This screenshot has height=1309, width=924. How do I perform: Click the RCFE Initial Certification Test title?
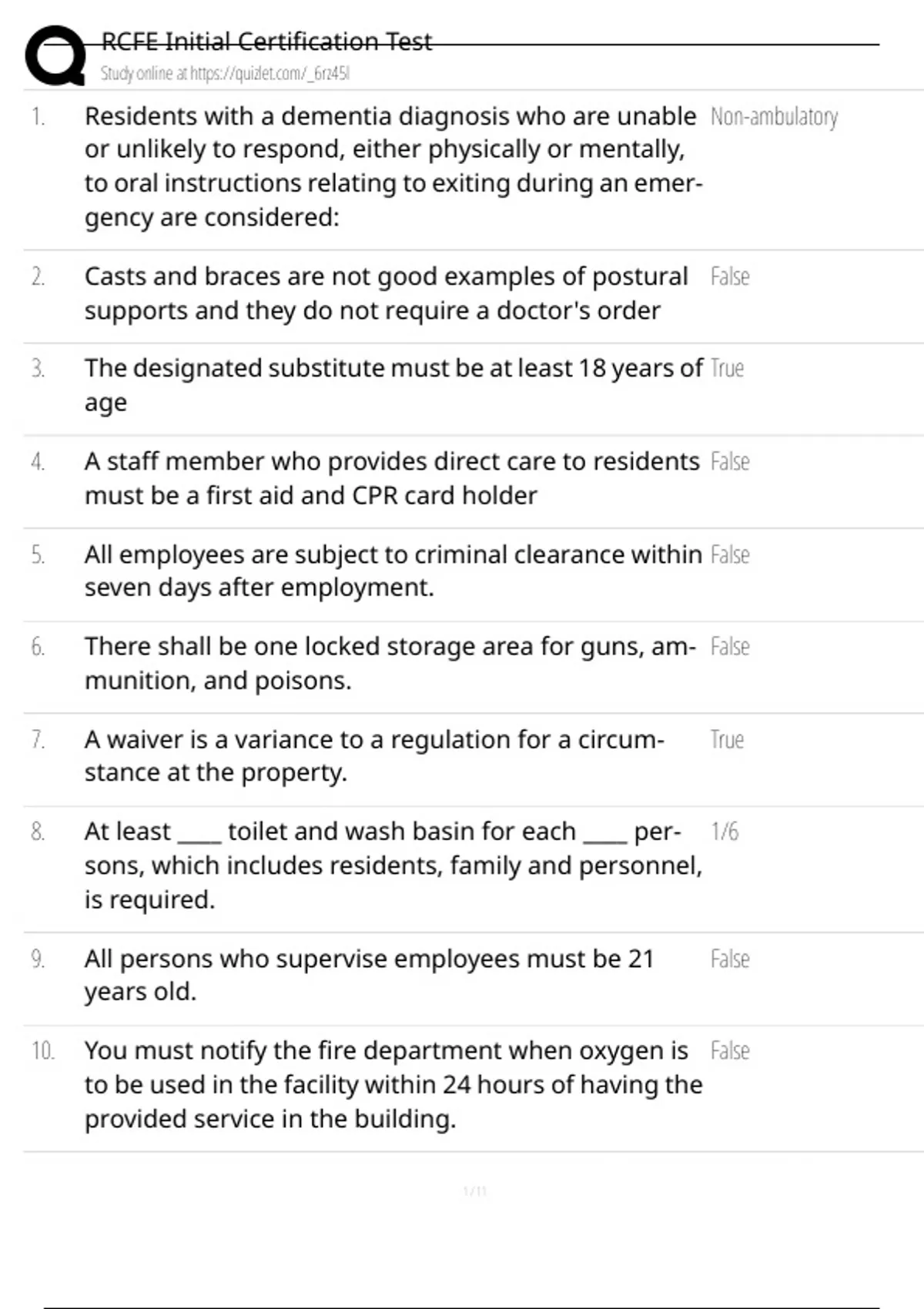(x=266, y=41)
